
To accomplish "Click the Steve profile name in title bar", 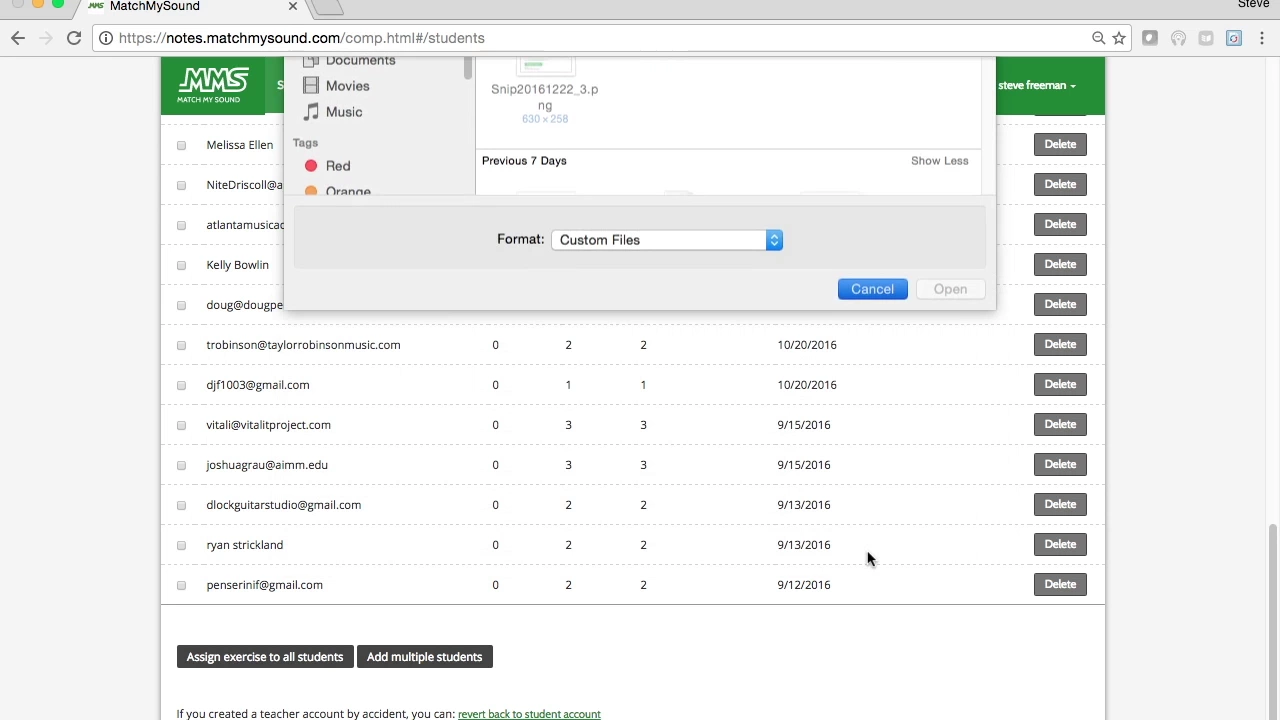I will [x=1253, y=5].
